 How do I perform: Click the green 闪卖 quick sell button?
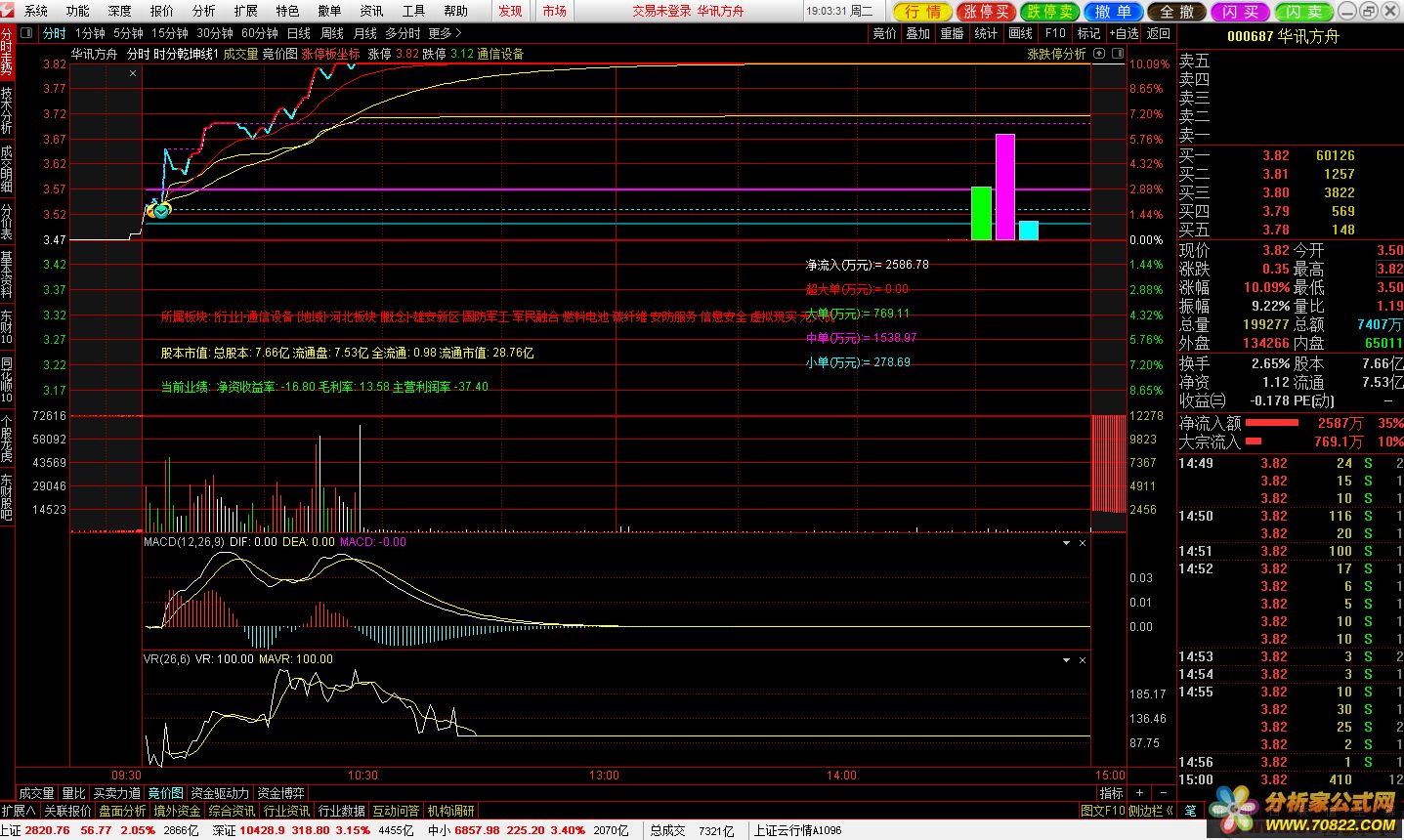[x=1304, y=12]
